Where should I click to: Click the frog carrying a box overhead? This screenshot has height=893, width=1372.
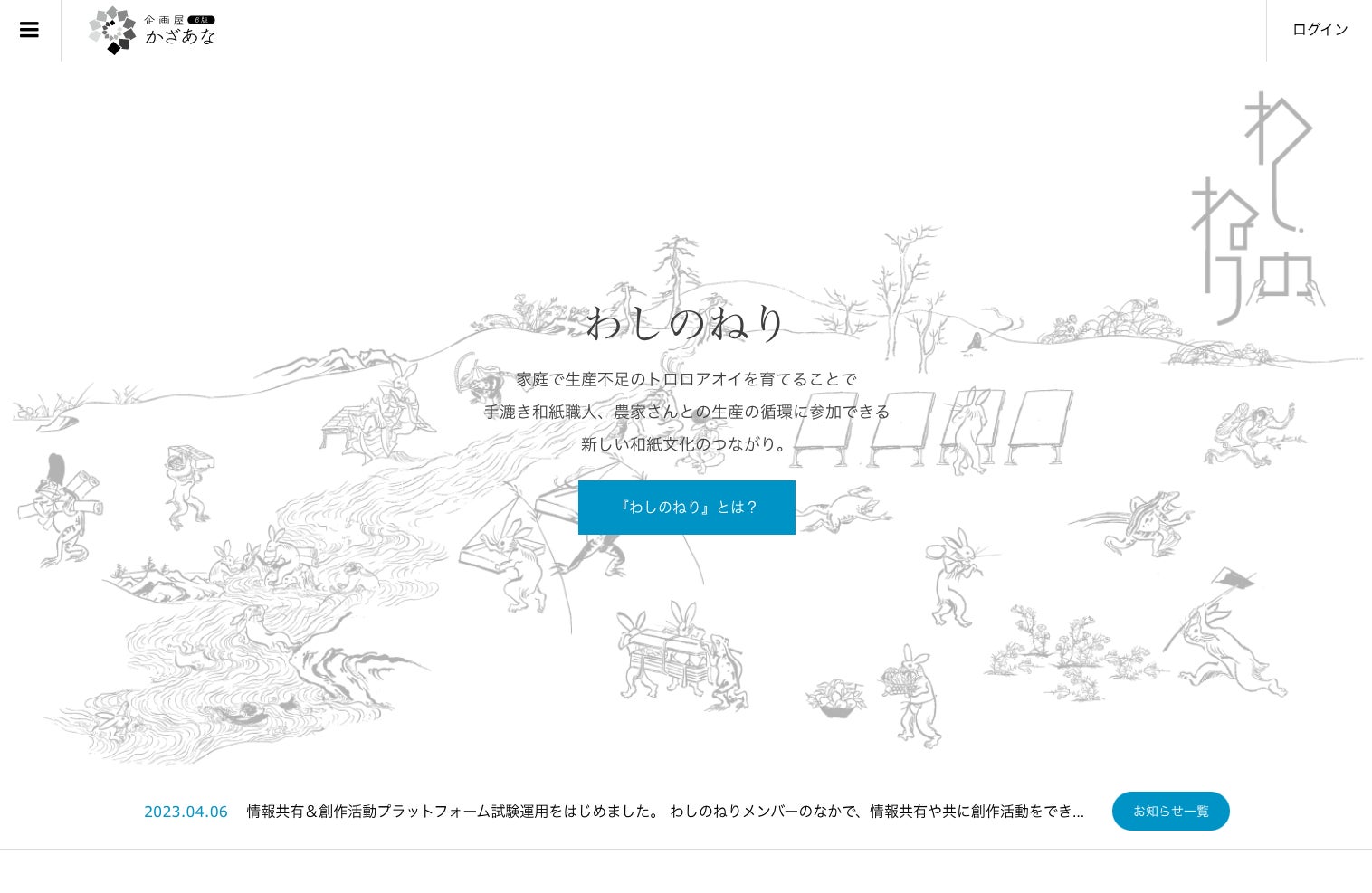click(188, 484)
